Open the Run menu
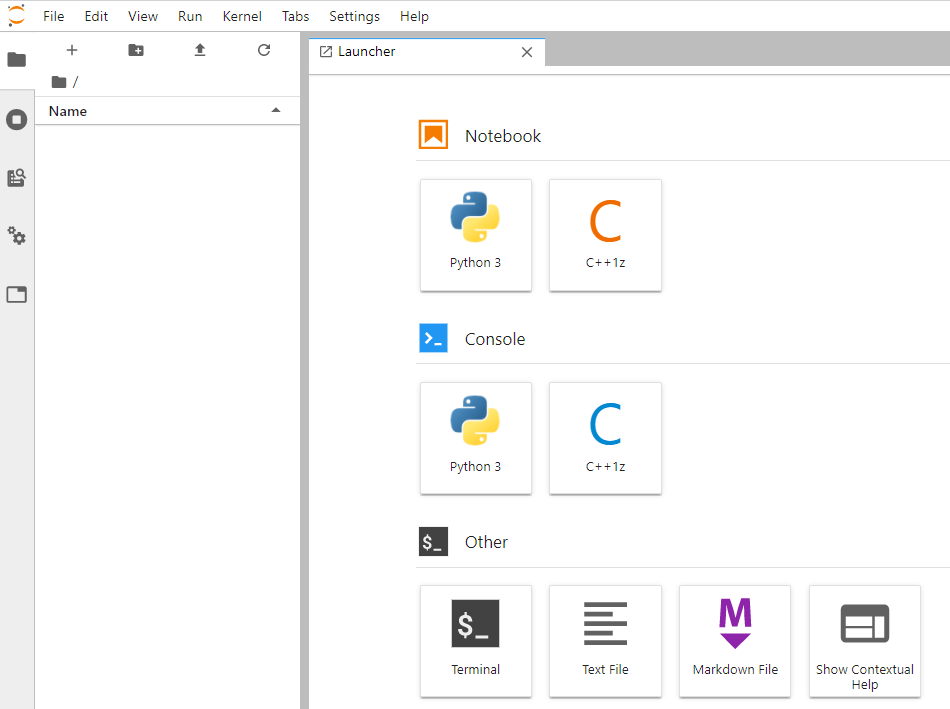950x709 pixels. [x=190, y=16]
